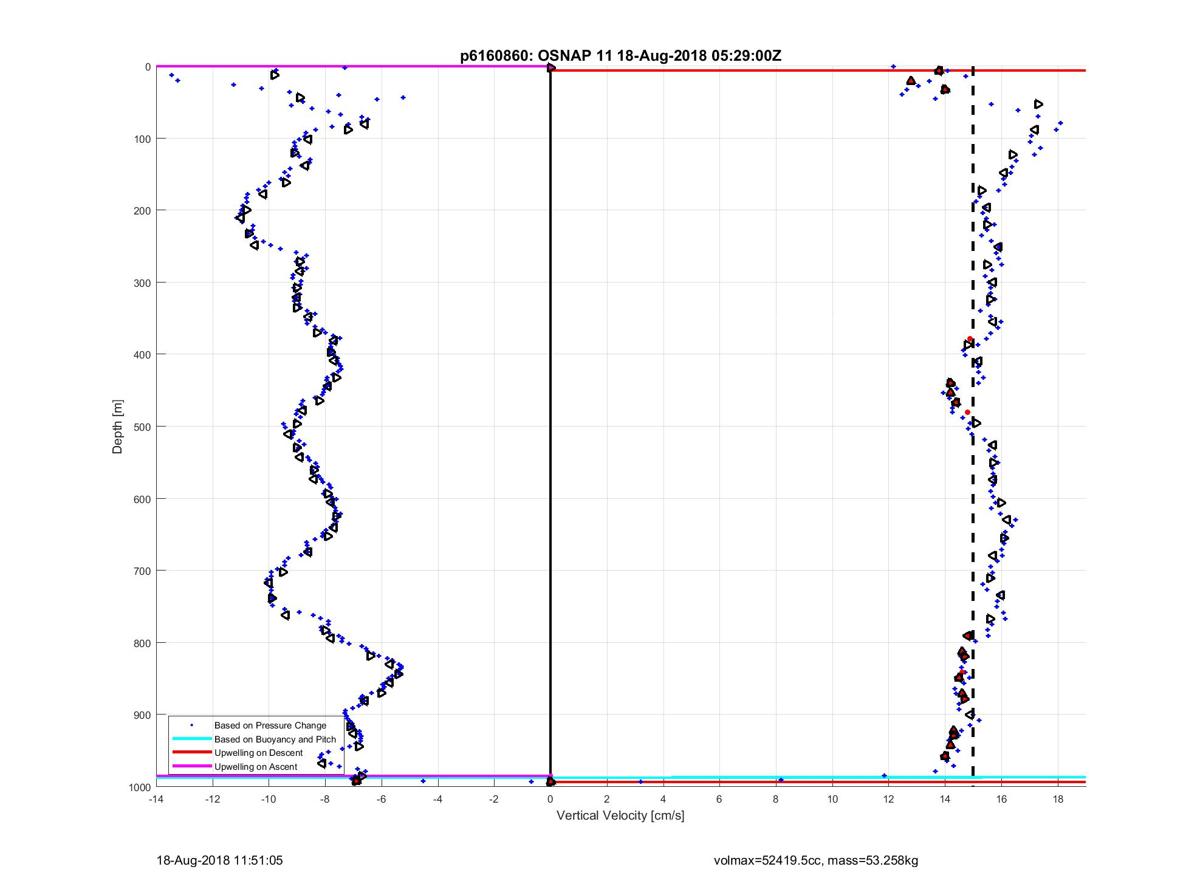Click the '0' tick label on the velocity axis

click(x=551, y=800)
